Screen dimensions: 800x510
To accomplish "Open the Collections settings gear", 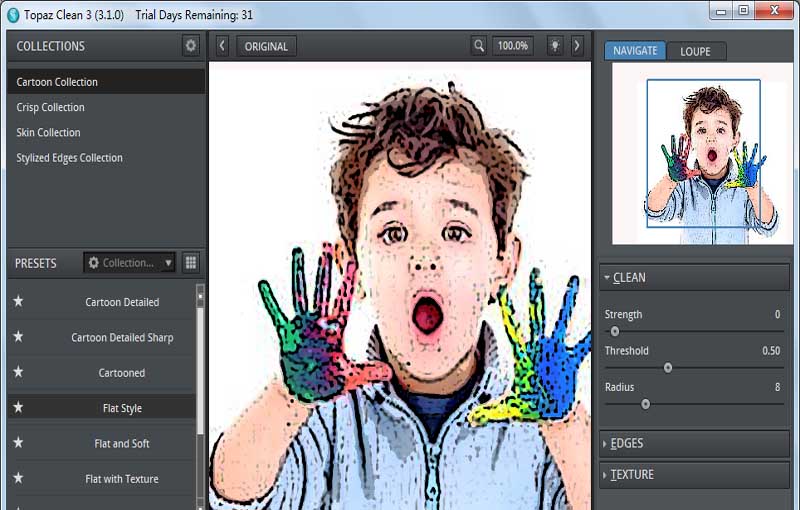I will click(190, 46).
